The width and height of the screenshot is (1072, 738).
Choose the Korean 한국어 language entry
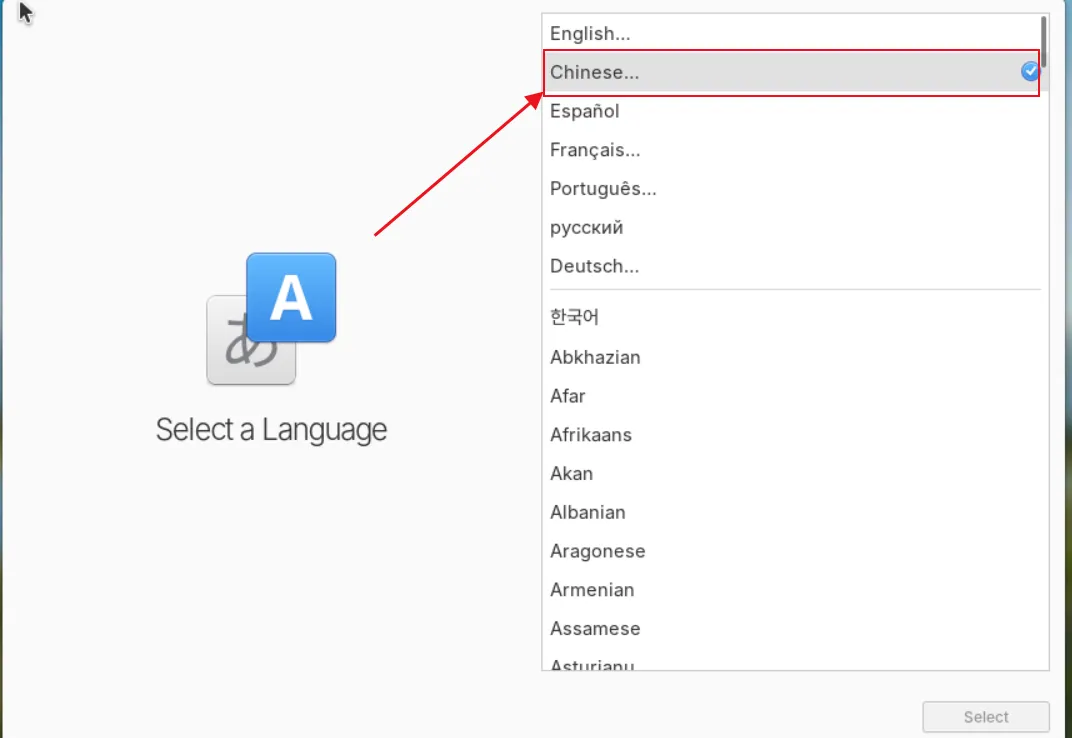pos(575,318)
